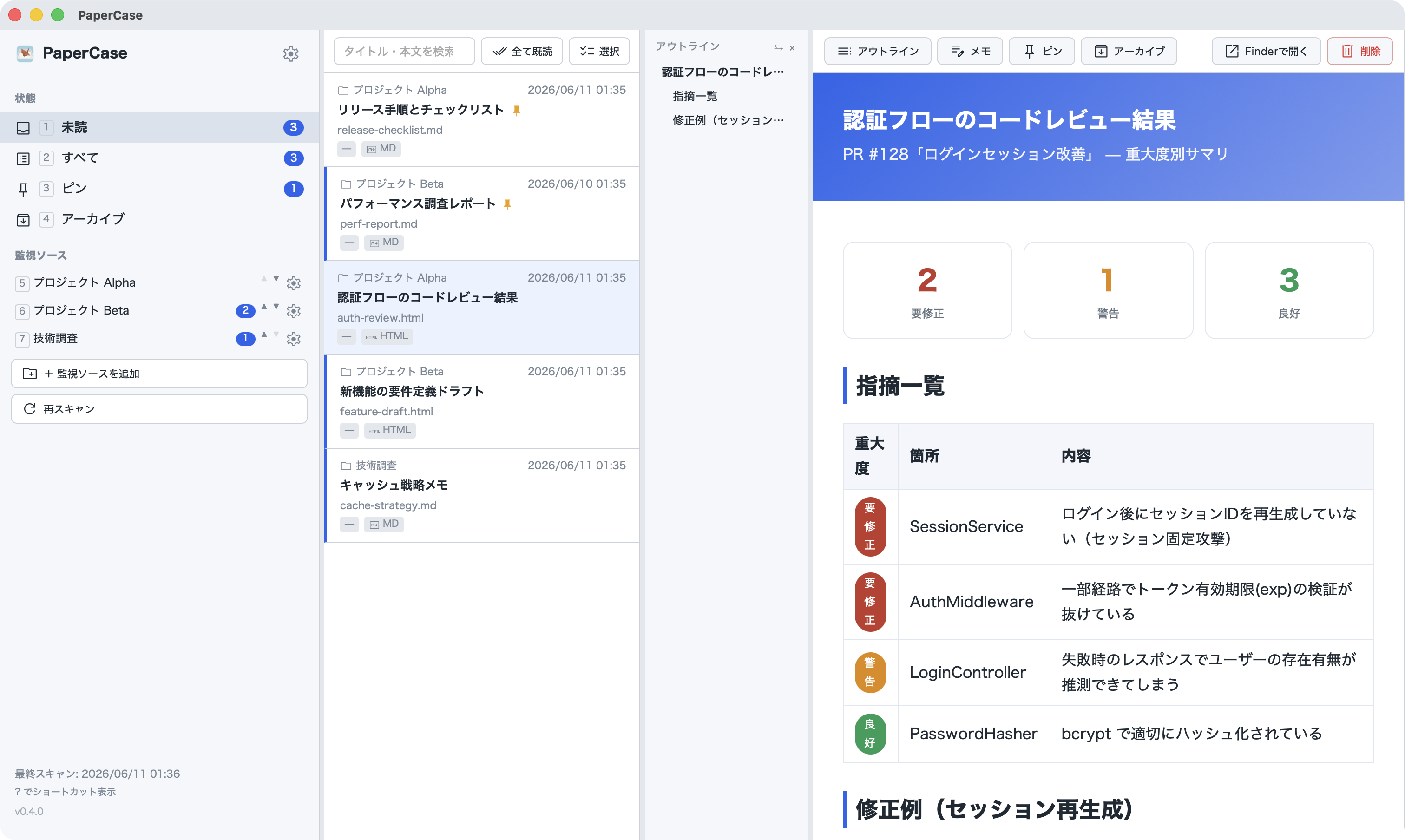Viewport: 1405px width, 840px height.
Task: Click the MD format tag on perf-report.md
Action: pyautogui.click(x=384, y=242)
